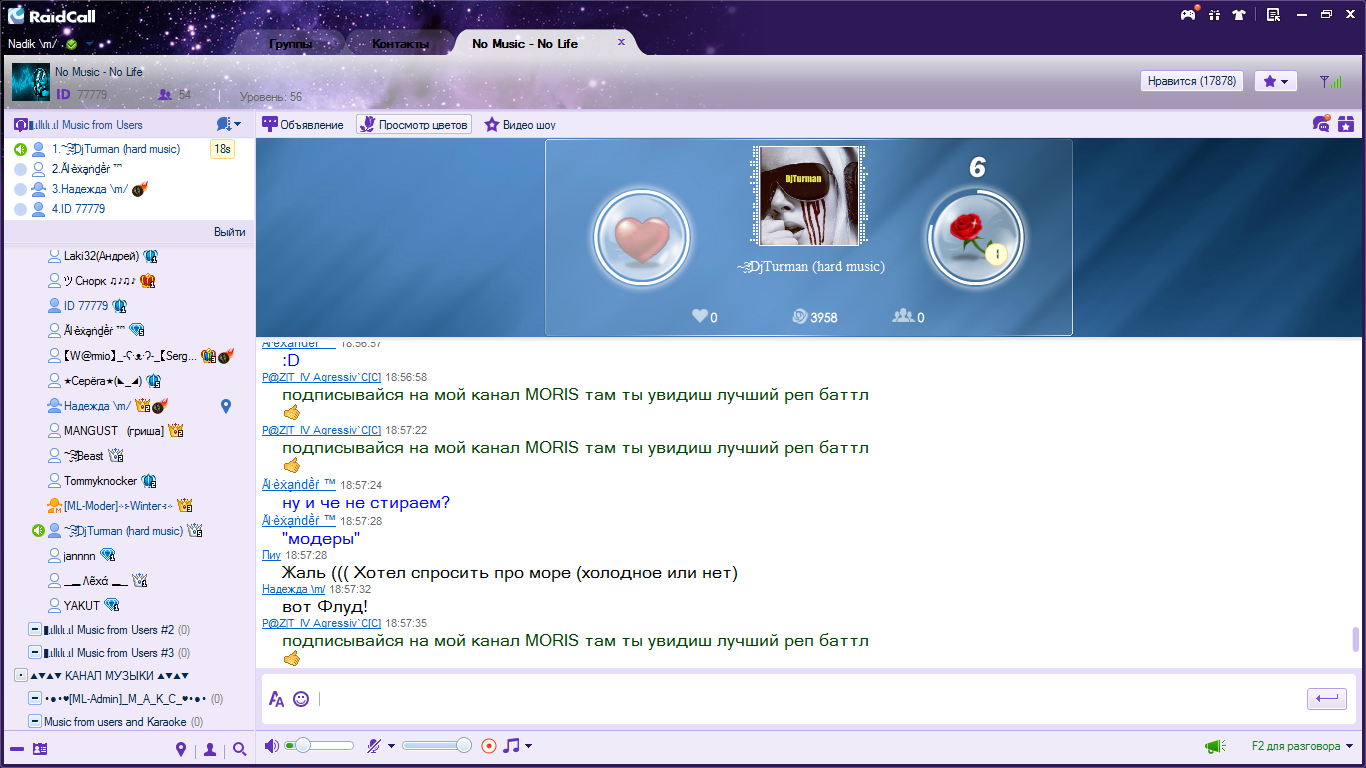
Task: Open the skin t-shirt icon in title bar
Action: pyautogui.click(x=1240, y=15)
